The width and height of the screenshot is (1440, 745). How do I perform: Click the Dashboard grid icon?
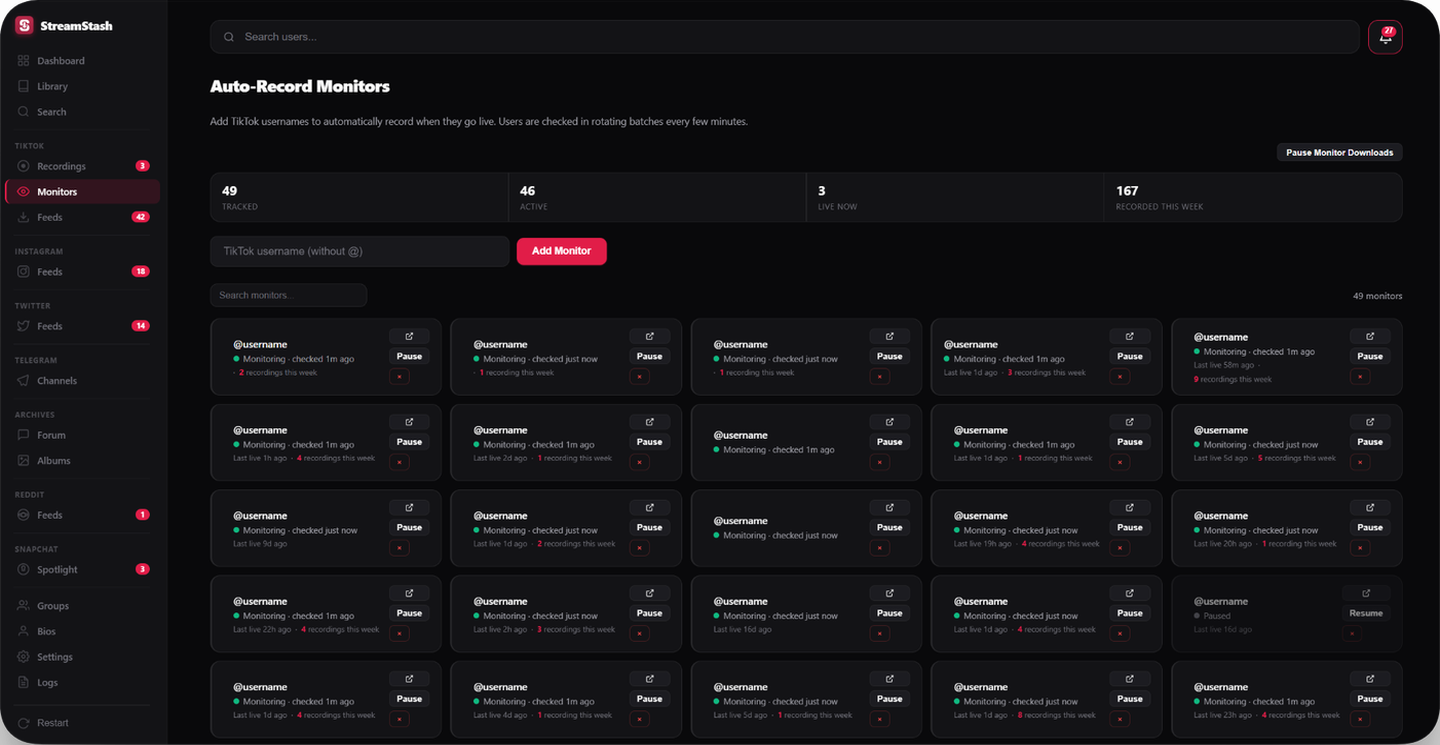pos(24,61)
